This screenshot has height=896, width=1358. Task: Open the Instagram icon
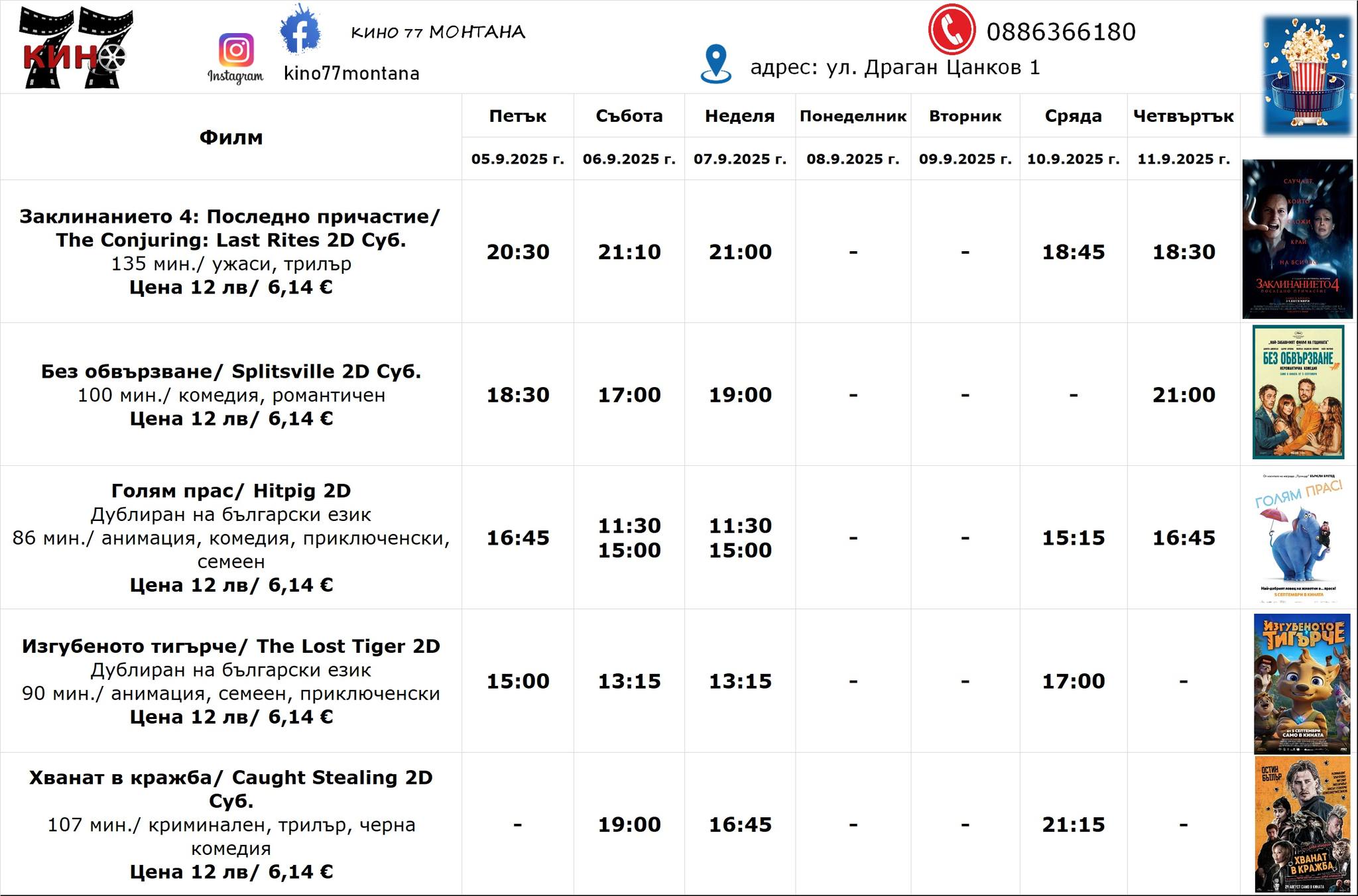236,50
